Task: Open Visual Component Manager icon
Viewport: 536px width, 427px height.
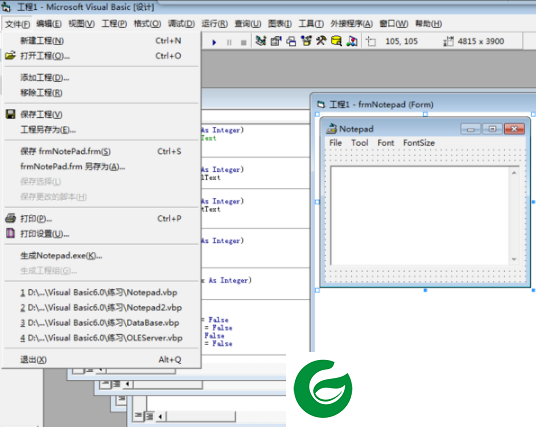Action: tap(352, 41)
